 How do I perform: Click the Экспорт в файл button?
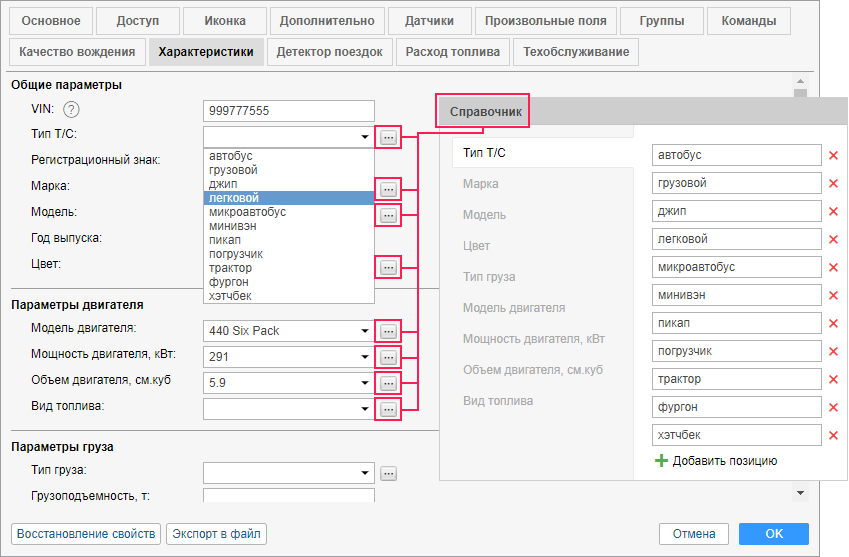[x=215, y=534]
